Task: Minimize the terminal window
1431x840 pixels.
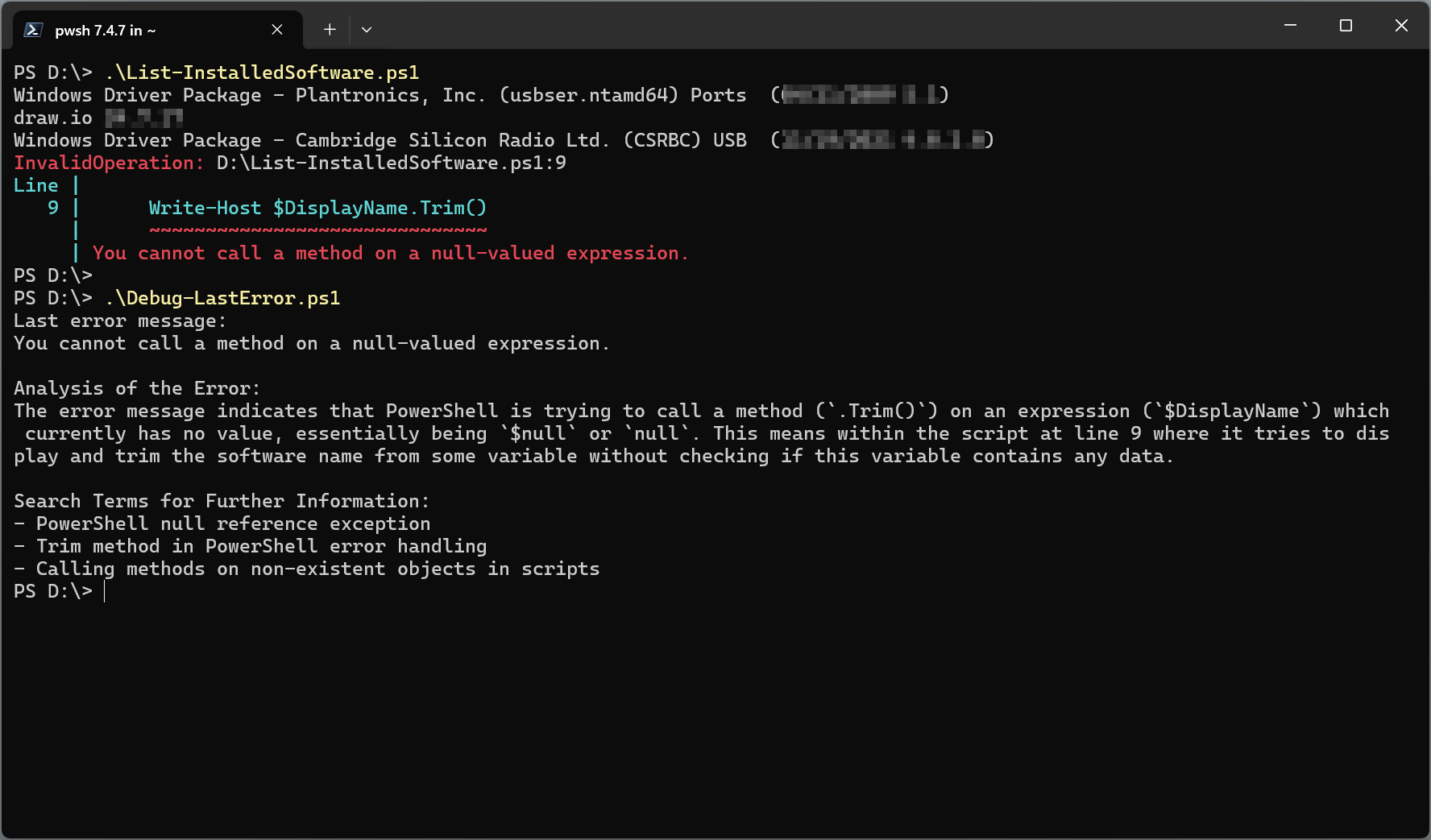Action: [x=1290, y=26]
